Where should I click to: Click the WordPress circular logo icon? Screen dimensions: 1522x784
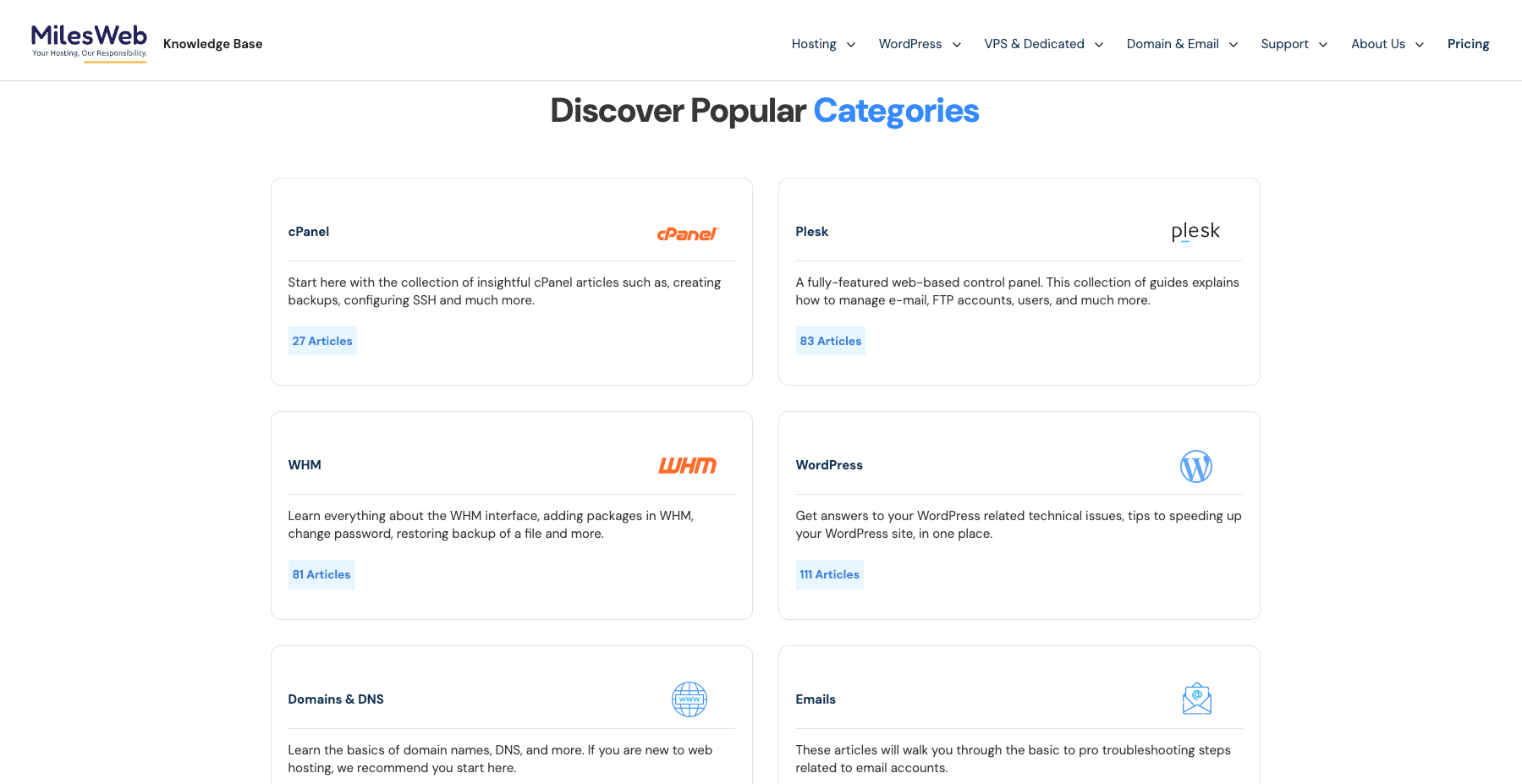(x=1195, y=466)
